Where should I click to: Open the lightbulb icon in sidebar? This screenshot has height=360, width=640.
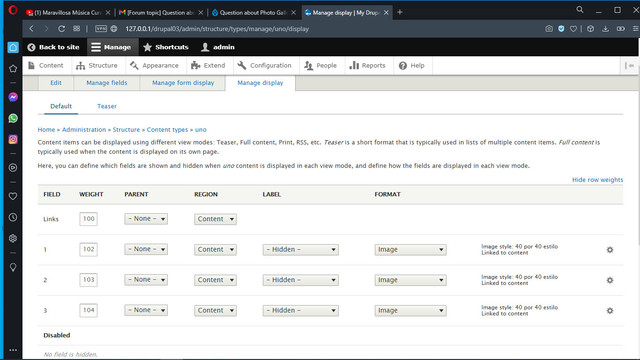point(13,267)
